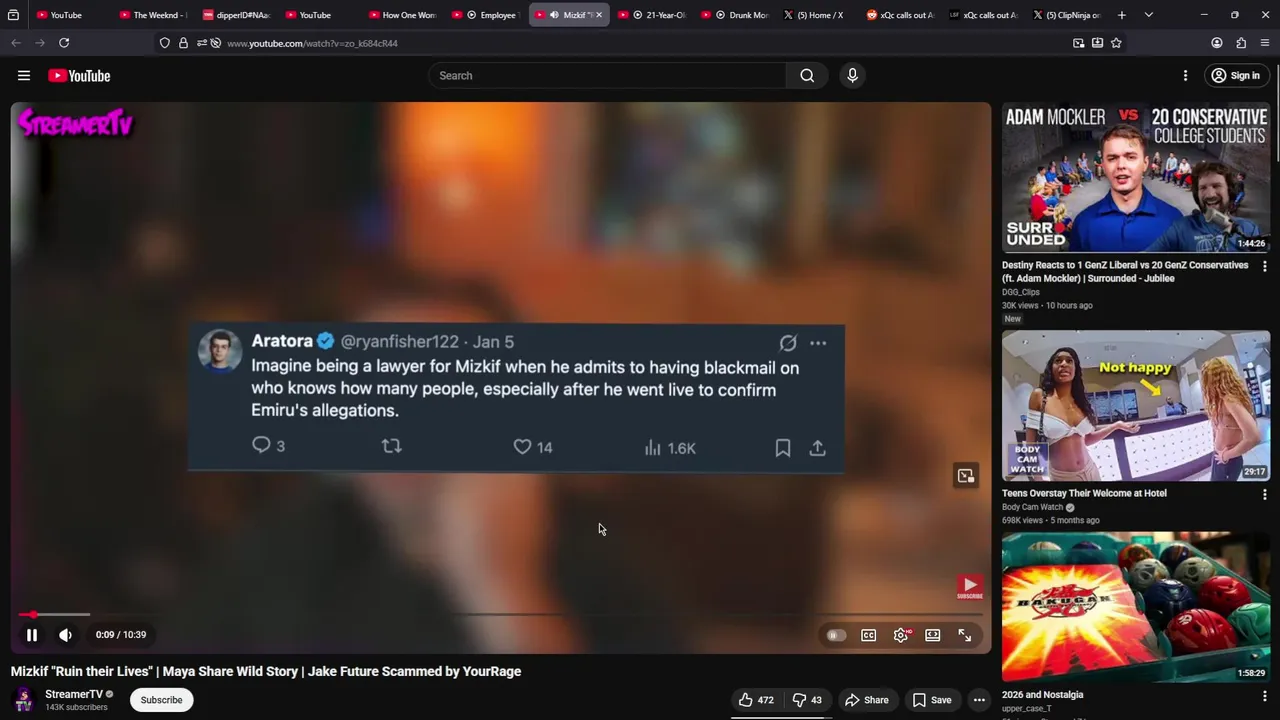Open the player settings gear
This screenshot has height=720, width=1280.
coord(901,635)
